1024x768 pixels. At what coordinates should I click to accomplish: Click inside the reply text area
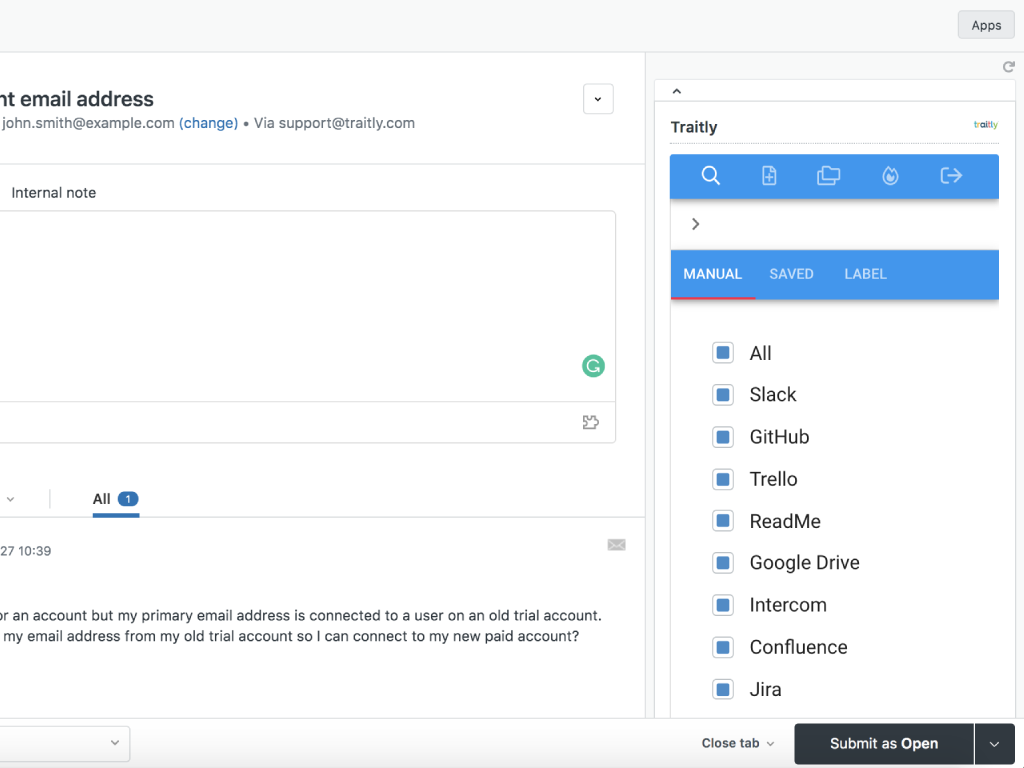(300, 300)
